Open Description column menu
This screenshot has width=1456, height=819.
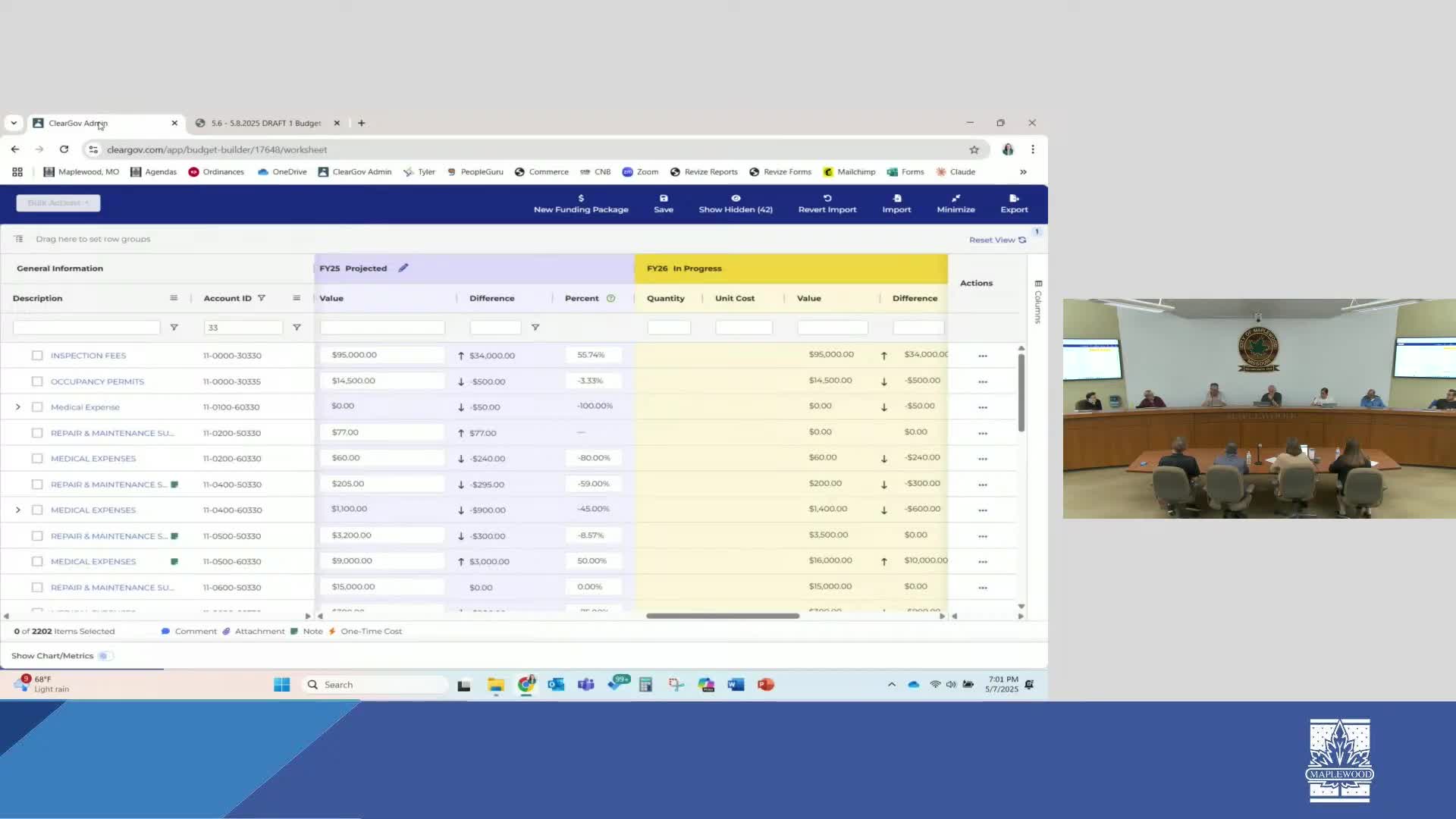coord(174,298)
